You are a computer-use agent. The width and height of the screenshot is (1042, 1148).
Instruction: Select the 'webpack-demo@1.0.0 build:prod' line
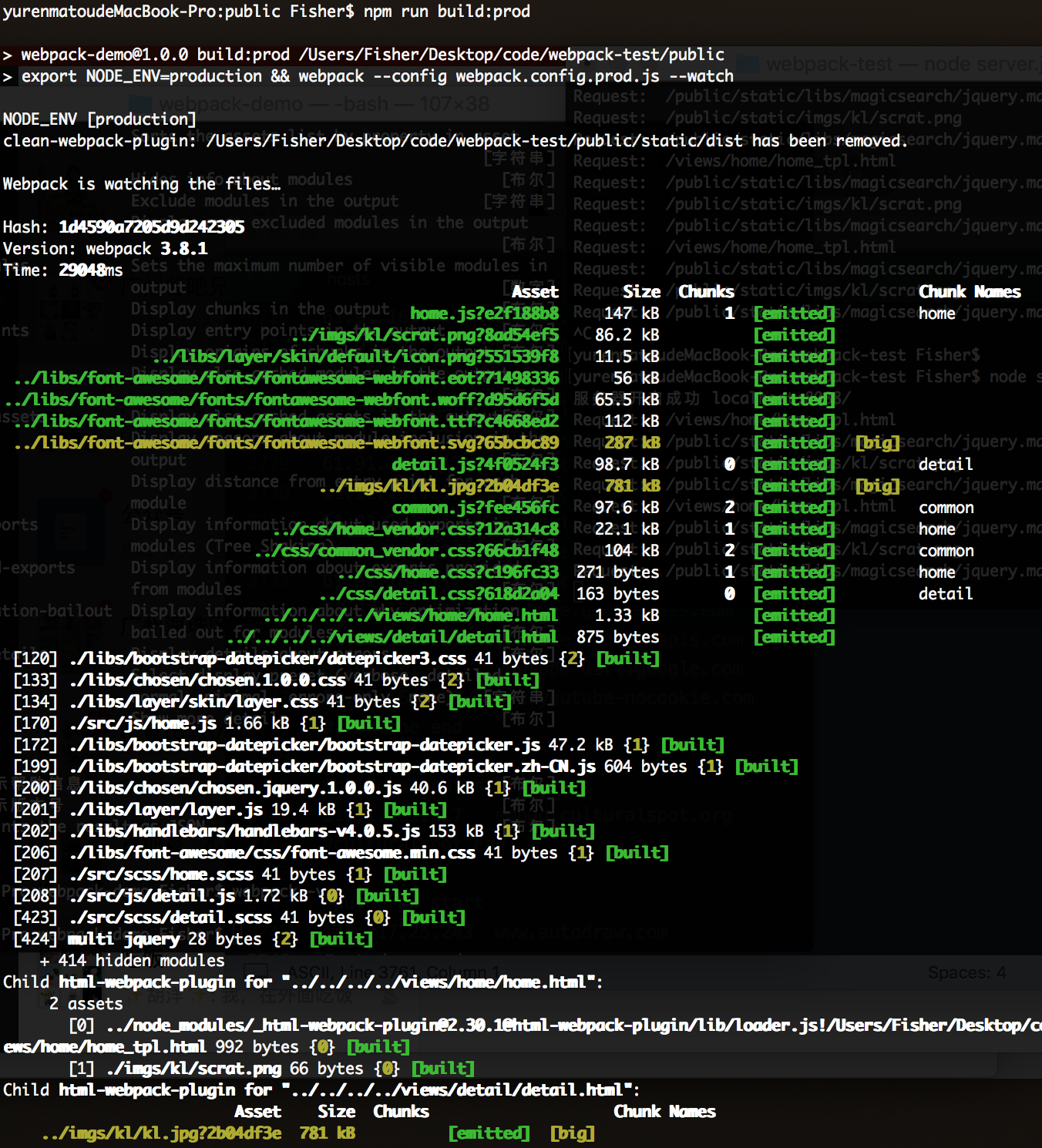coord(364,55)
